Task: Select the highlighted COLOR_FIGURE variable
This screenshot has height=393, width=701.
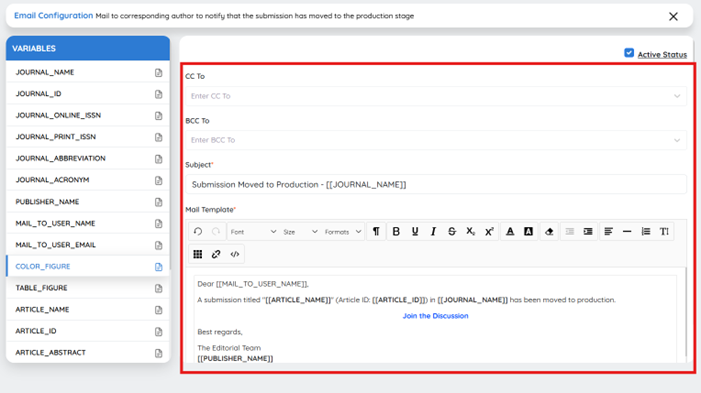Action: coord(88,266)
